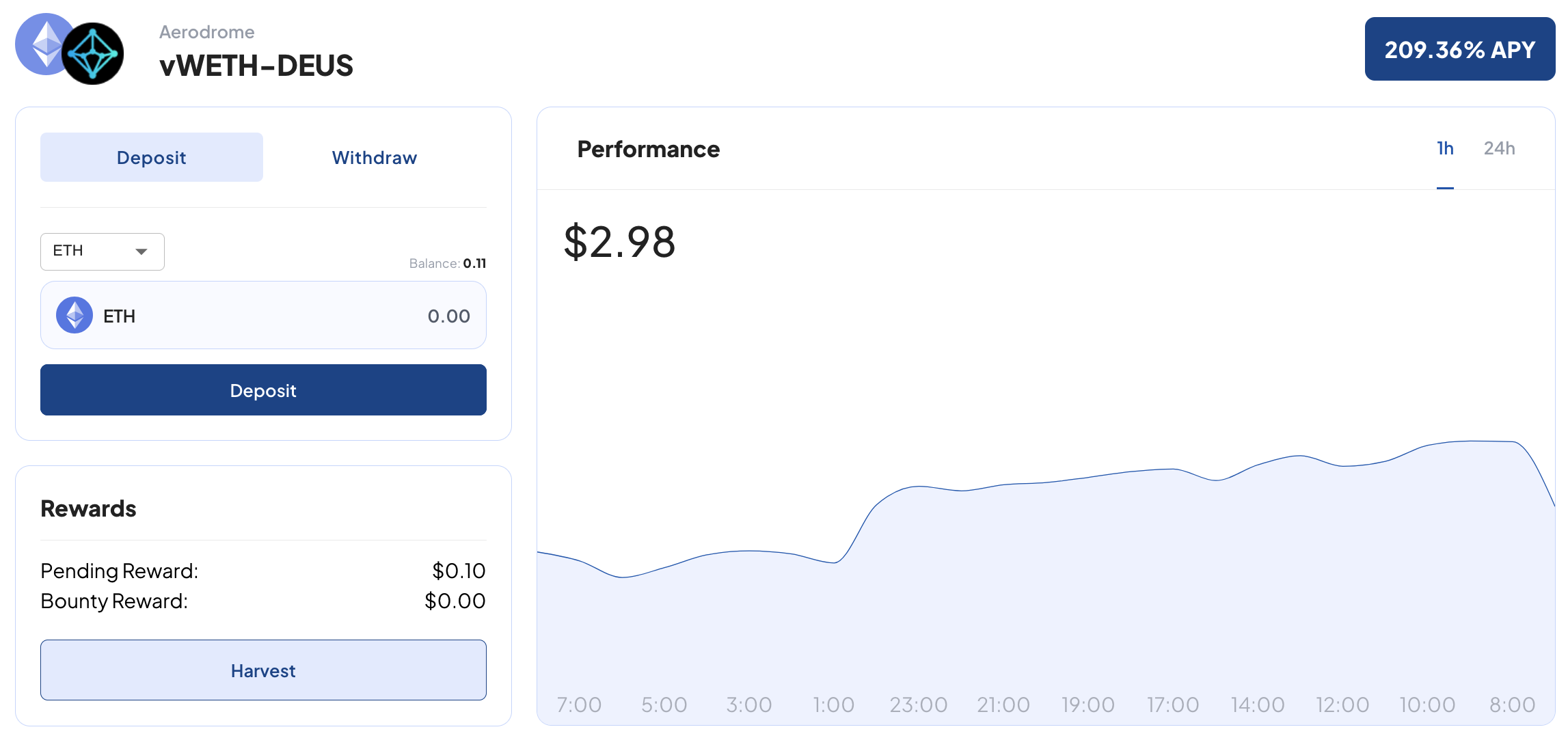The image size is (1568, 738).
Task: Click the Ethereum logo in the header
Action: [x=42, y=42]
